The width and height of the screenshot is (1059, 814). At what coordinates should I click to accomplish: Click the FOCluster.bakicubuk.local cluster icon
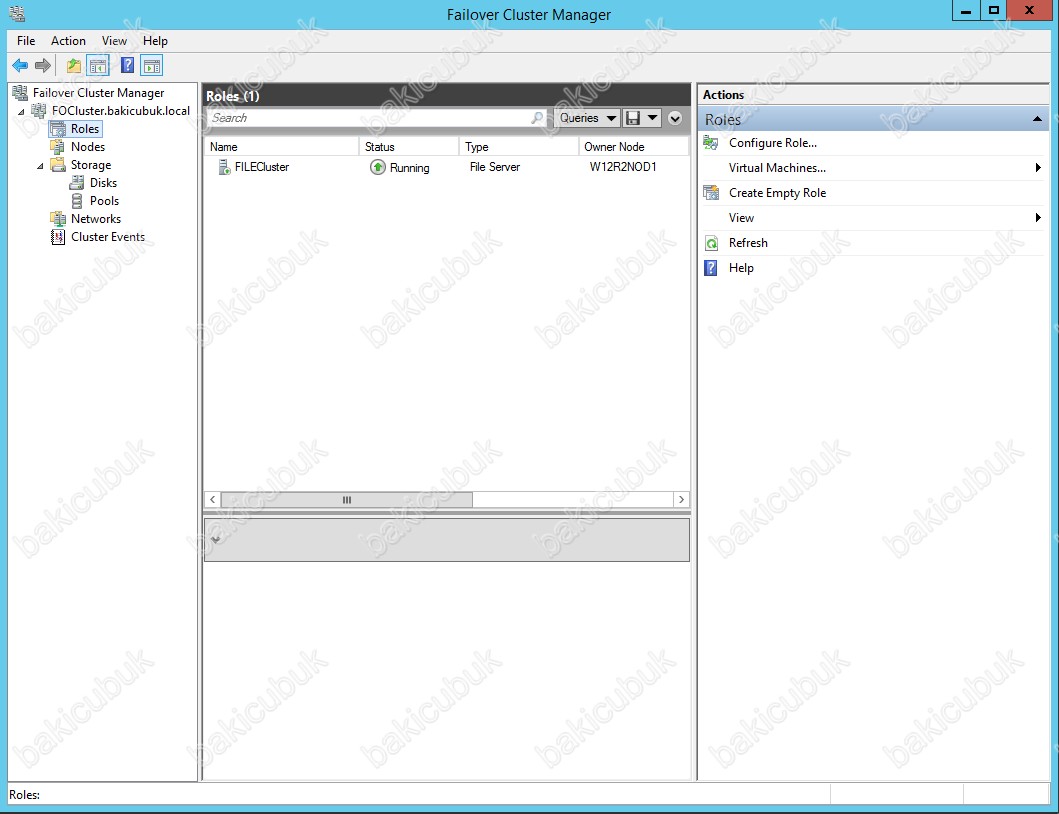(39, 111)
